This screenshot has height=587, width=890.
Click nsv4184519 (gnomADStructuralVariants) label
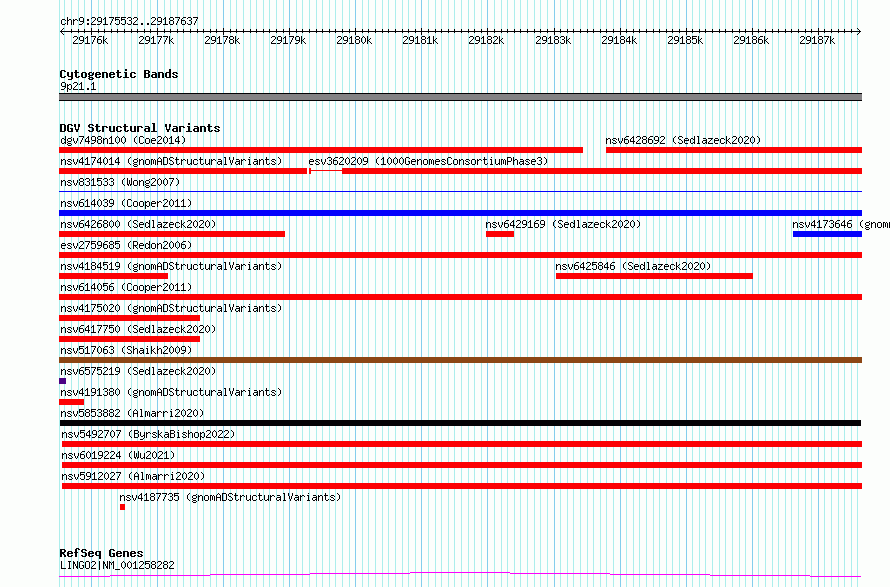171,266
